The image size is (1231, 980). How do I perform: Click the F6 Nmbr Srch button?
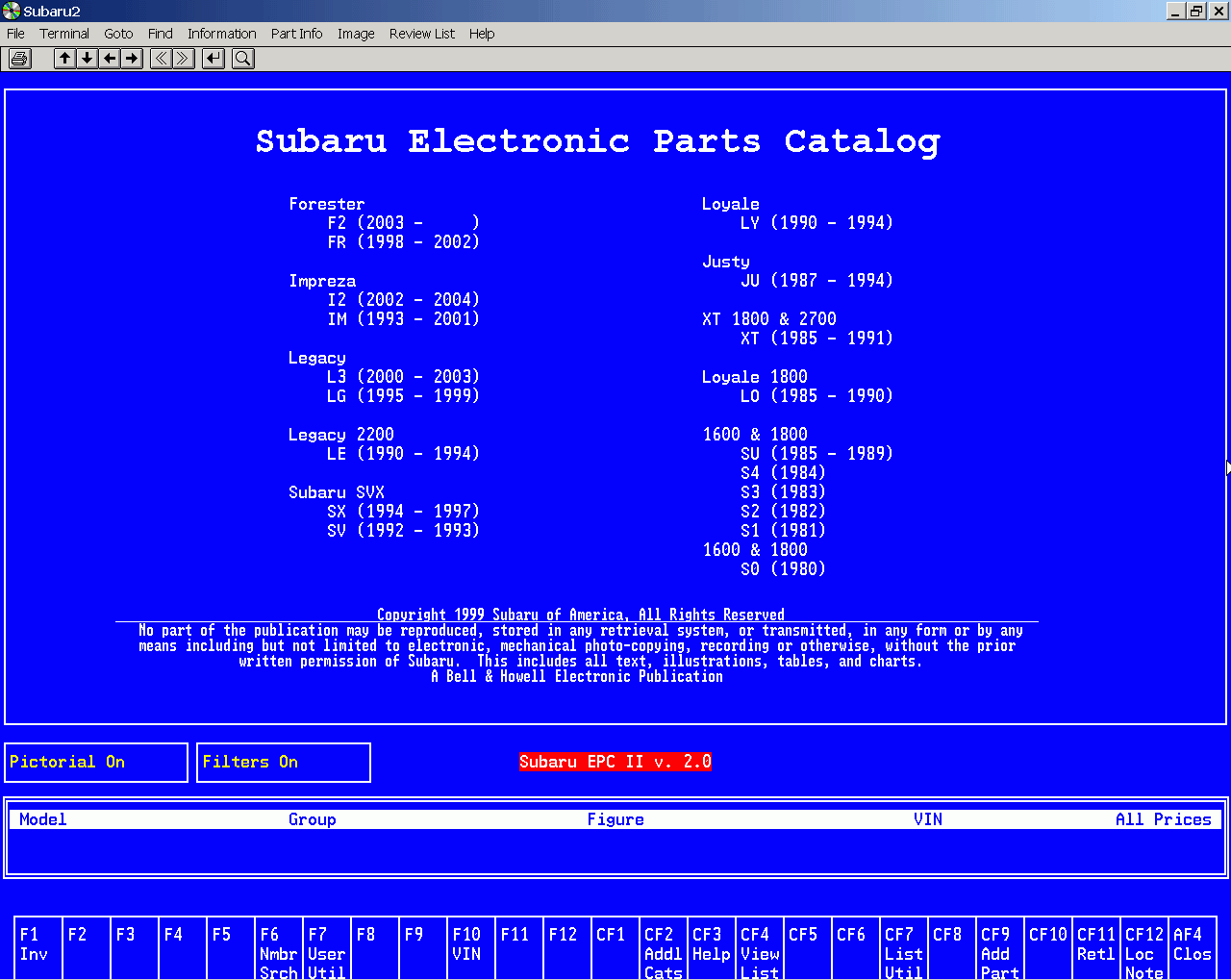[279, 948]
